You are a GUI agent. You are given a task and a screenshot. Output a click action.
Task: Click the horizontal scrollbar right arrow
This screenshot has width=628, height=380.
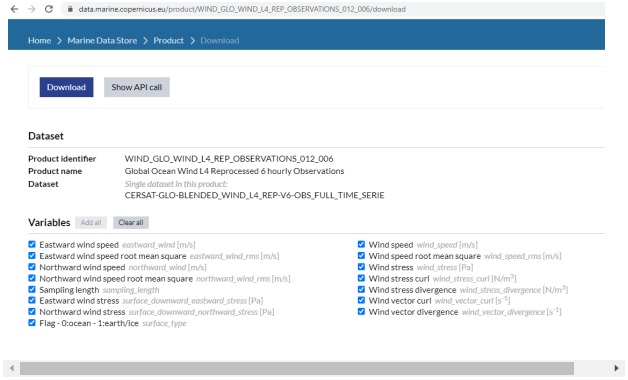616,368
